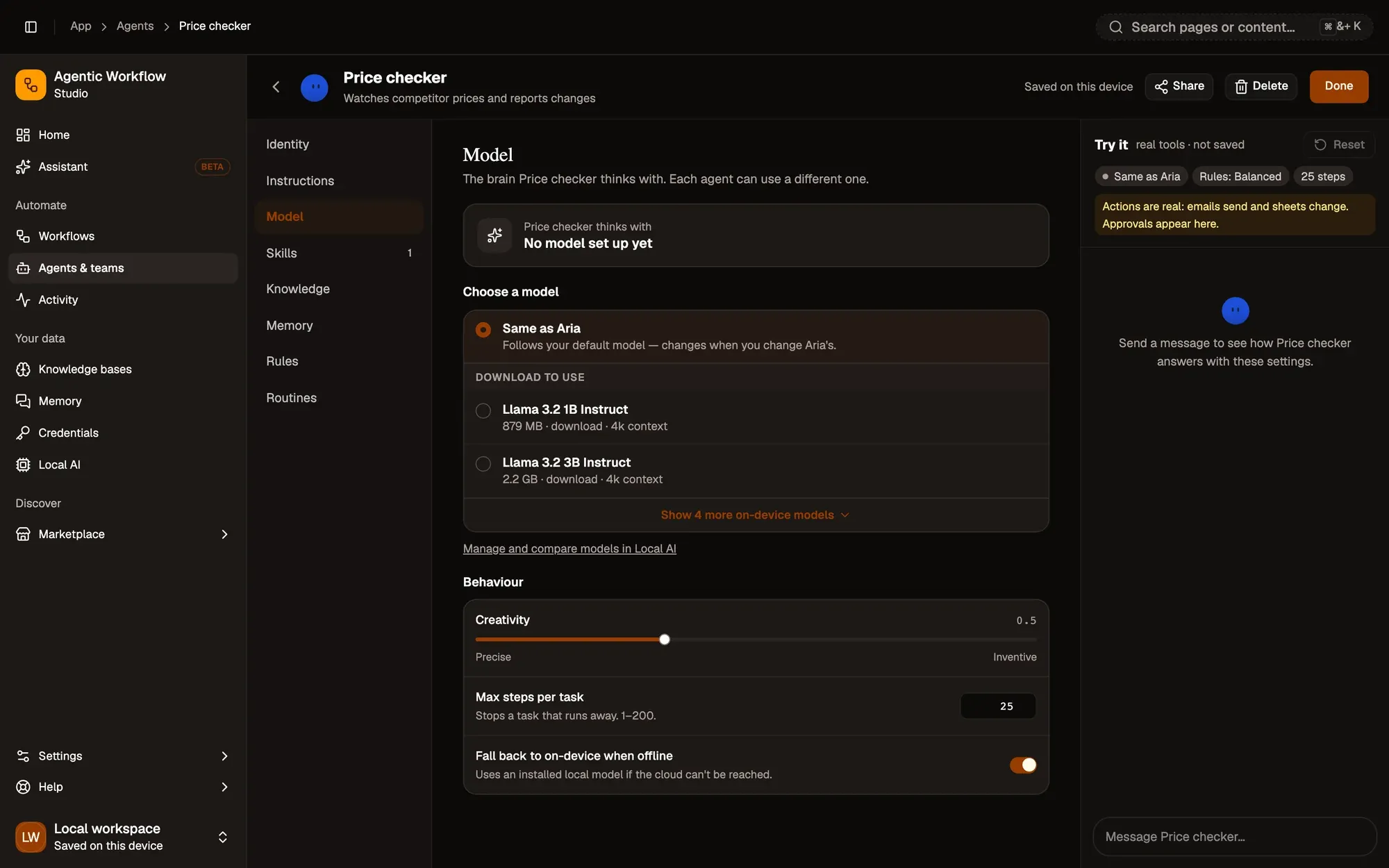Click the Share button
Image resolution: width=1389 pixels, height=868 pixels.
click(1179, 86)
